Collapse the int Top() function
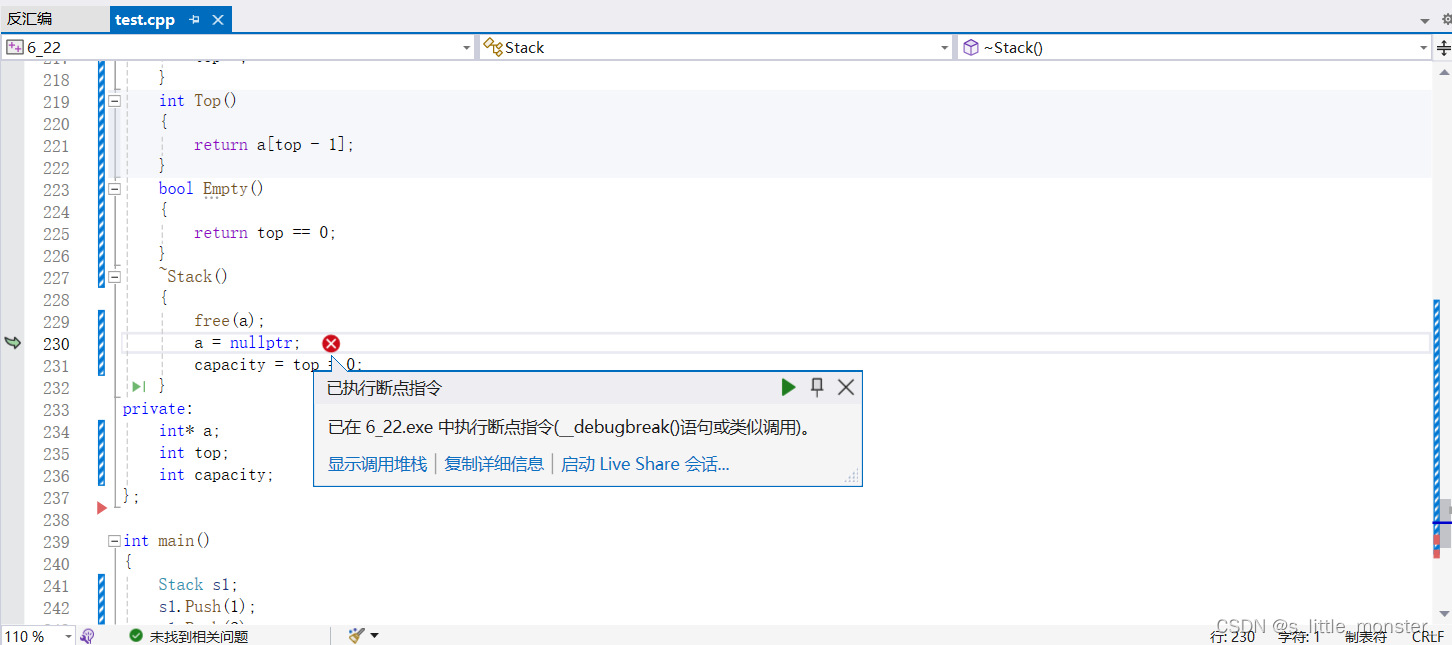Viewport: 1452px width, 645px height. 114,101
